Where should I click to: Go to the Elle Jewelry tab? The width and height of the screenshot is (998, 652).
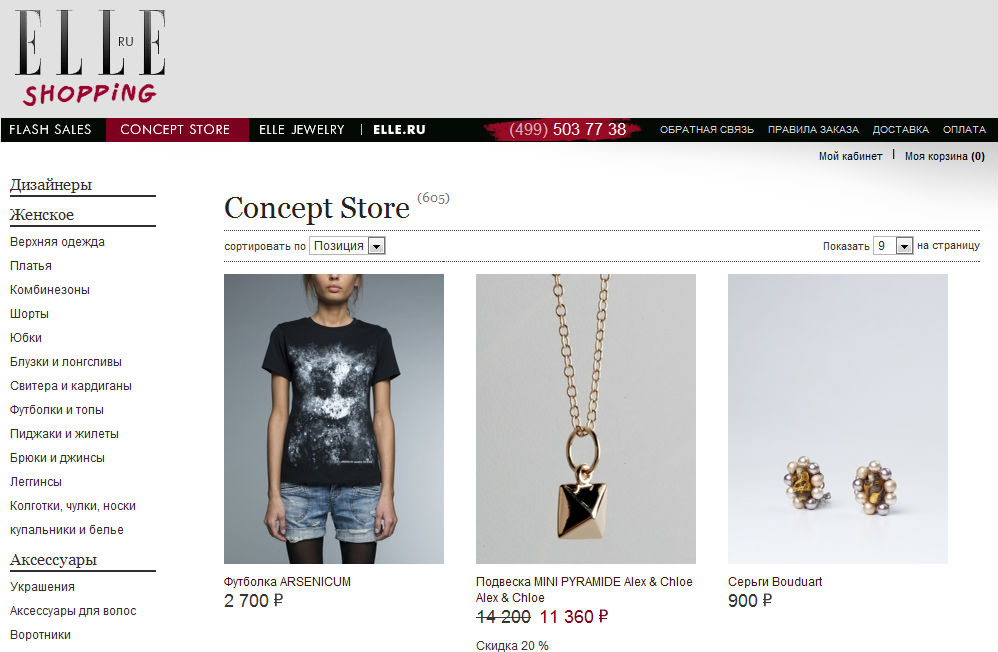[302, 129]
